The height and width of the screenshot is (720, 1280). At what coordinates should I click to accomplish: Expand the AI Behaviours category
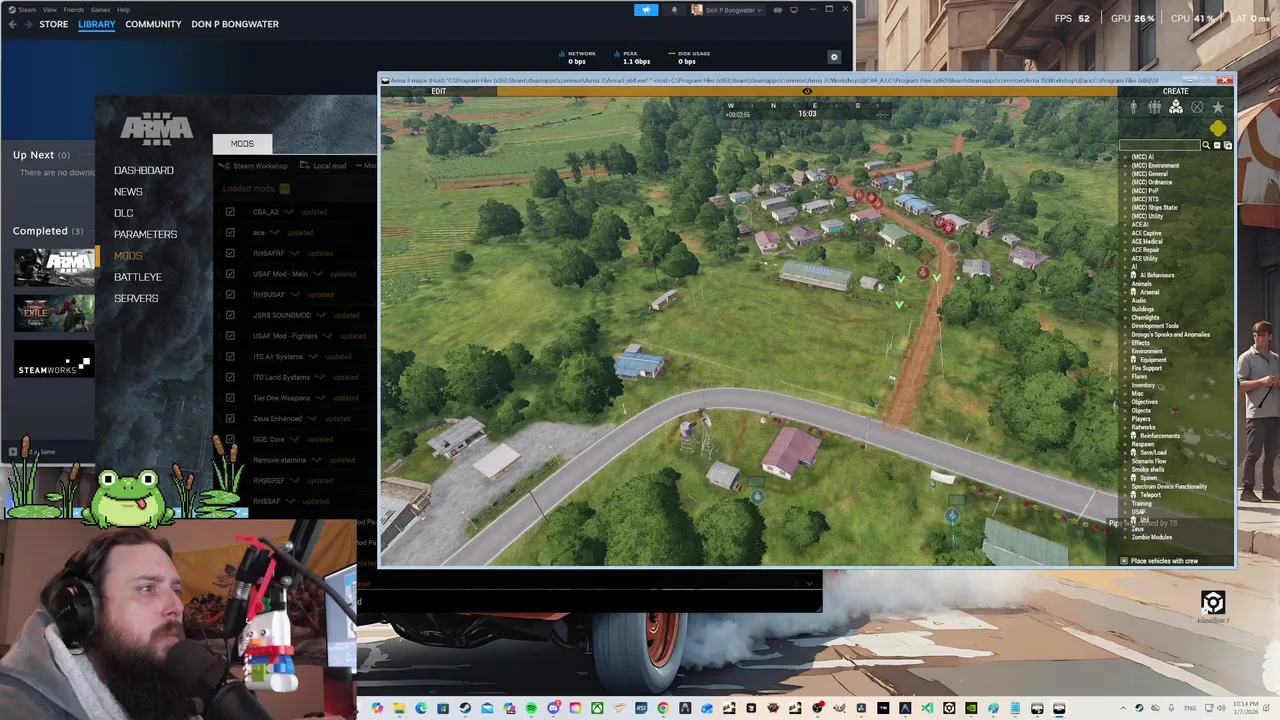click(x=1125, y=275)
